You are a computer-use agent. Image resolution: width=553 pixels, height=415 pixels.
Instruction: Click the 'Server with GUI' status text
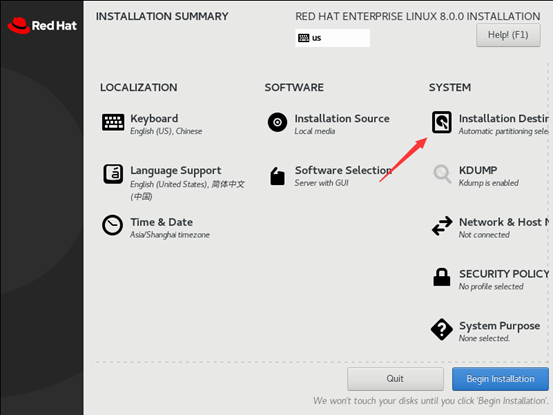click(x=321, y=183)
